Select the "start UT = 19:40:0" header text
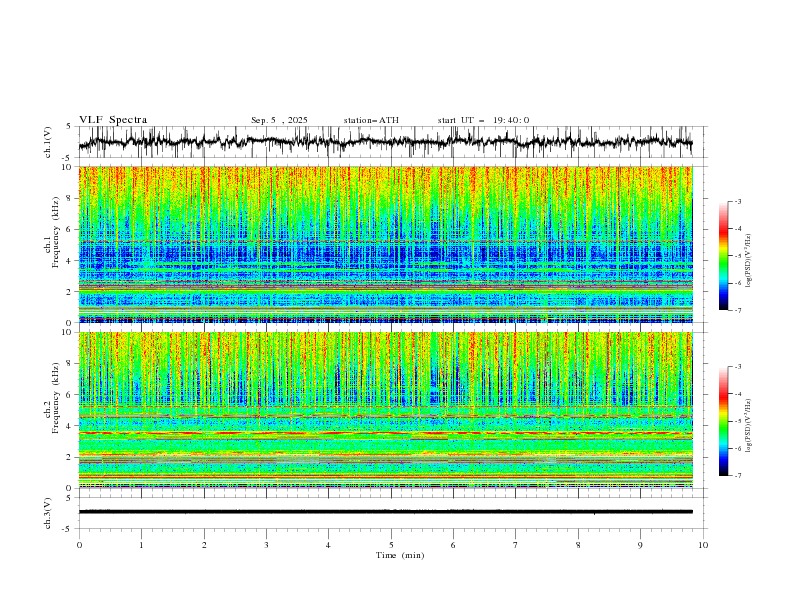This screenshot has width=792, height=612. [x=483, y=120]
